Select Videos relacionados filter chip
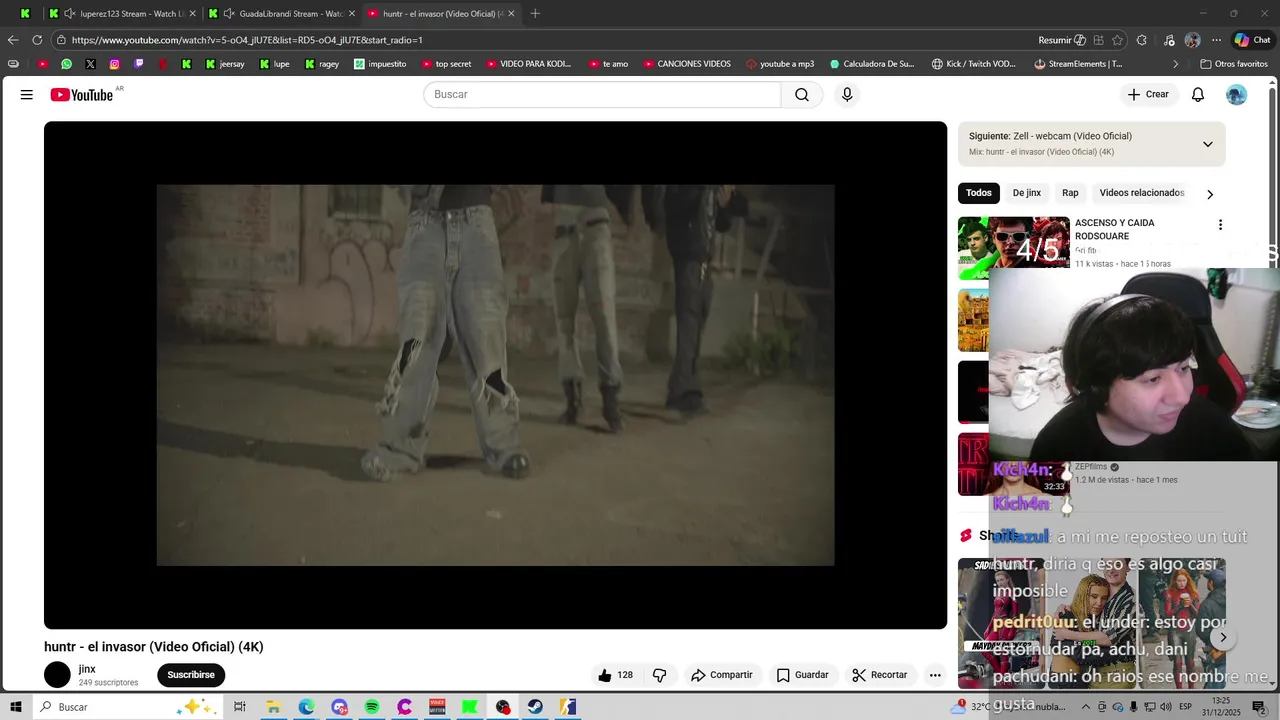 point(1142,193)
